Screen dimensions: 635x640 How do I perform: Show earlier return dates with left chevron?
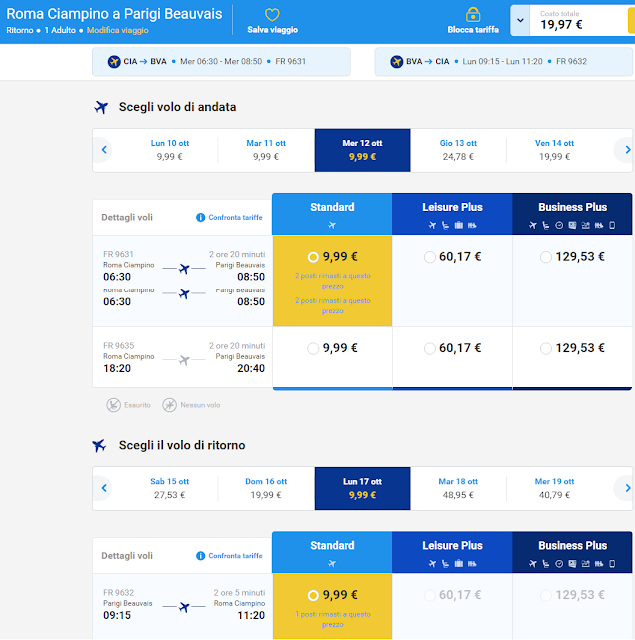(x=104, y=488)
